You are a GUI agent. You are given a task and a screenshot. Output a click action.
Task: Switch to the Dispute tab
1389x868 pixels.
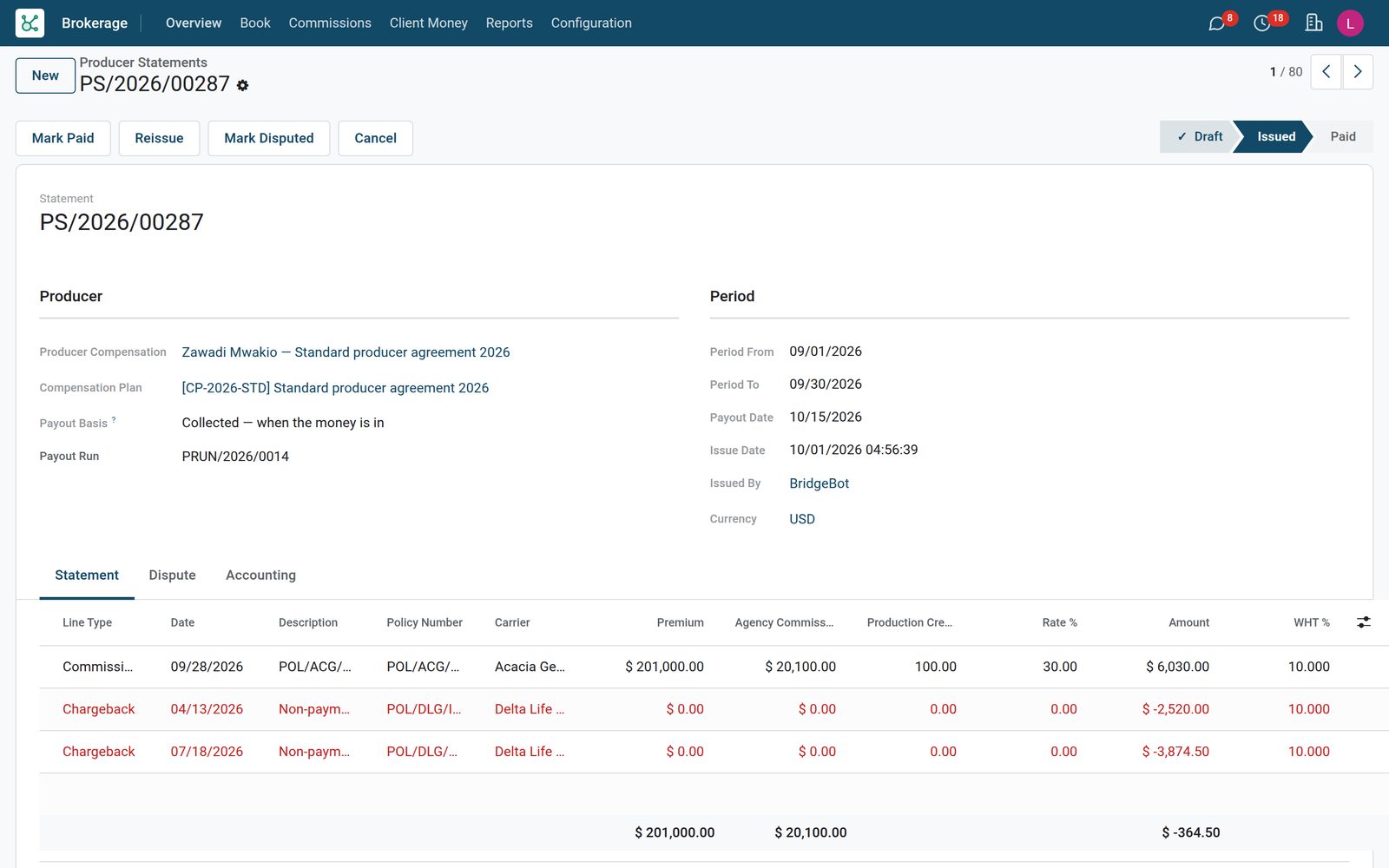coord(172,575)
